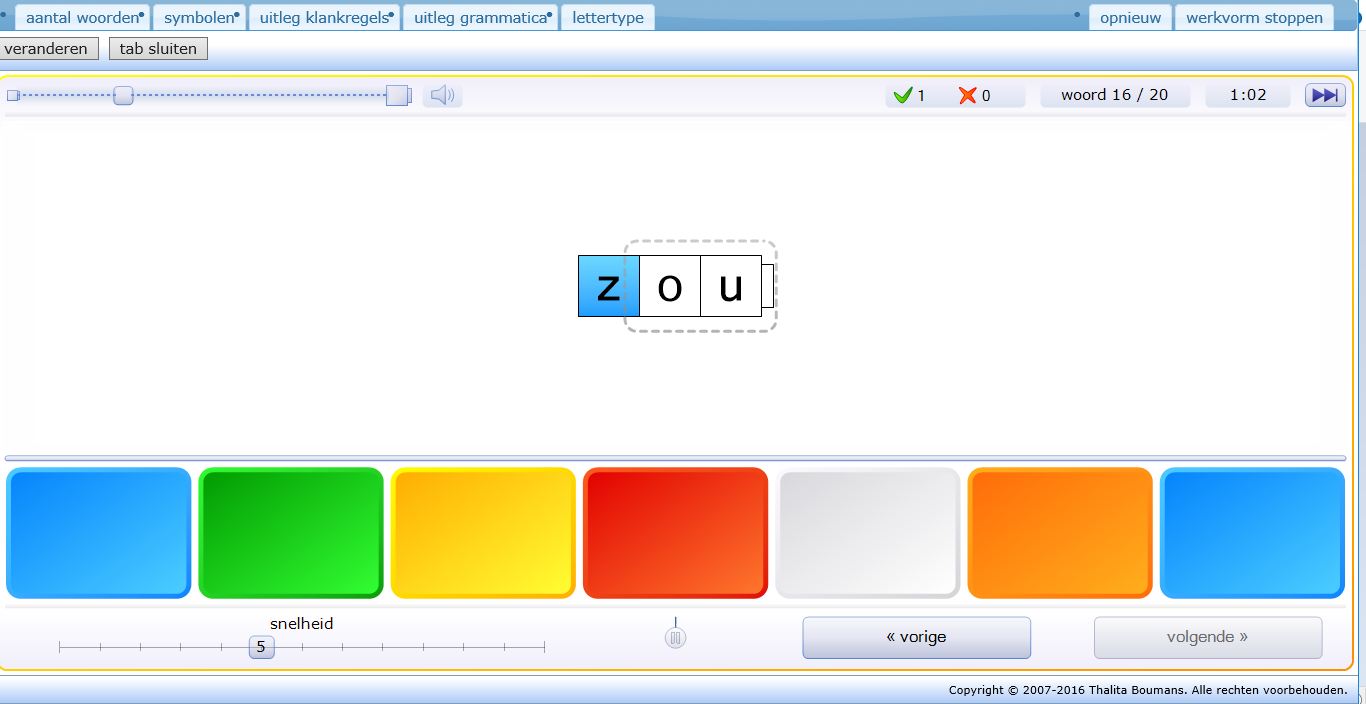Go back with the '« vorige' button

point(916,637)
